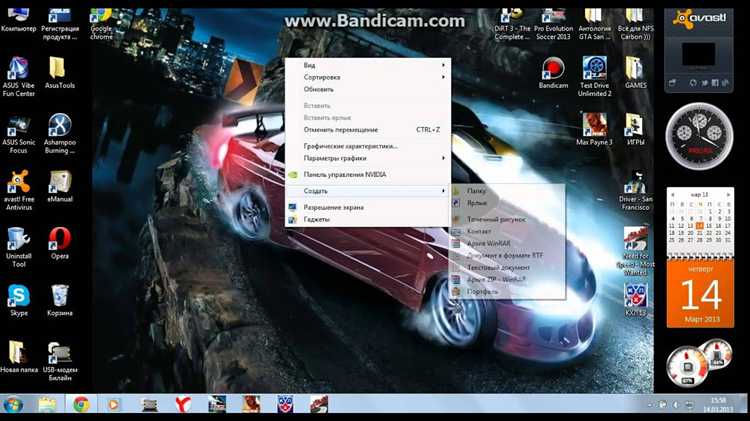Open the AsusTools folder
The width and height of the screenshot is (750, 421).
tap(60, 73)
